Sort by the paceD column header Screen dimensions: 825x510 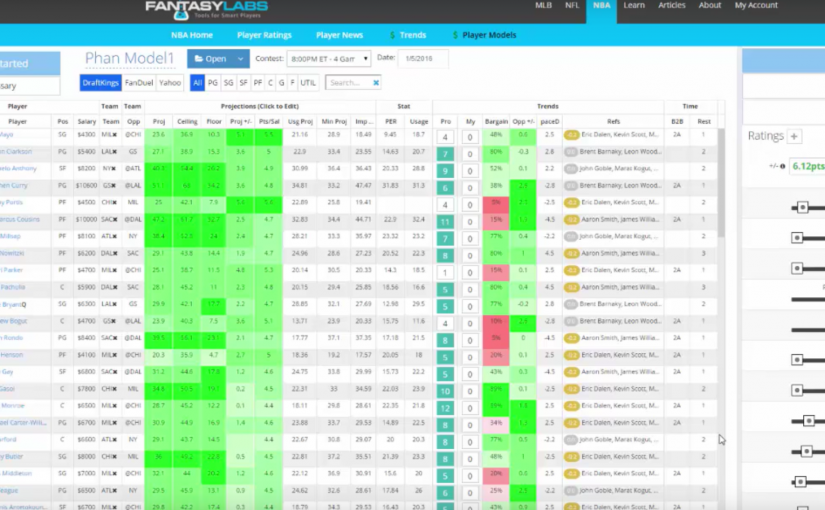[x=550, y=122]
